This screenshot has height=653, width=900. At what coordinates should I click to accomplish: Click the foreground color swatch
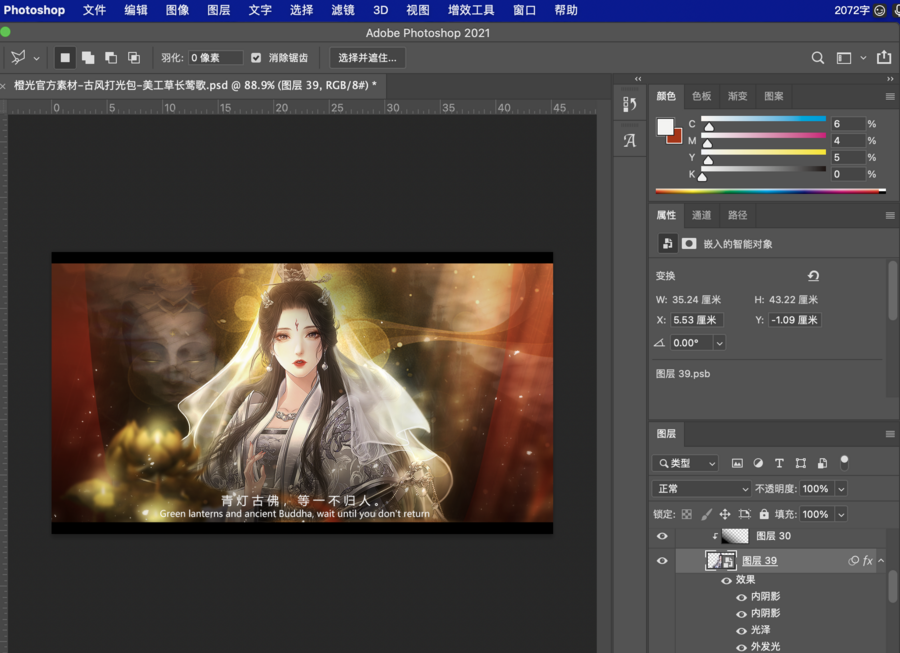tap(665, 126)
